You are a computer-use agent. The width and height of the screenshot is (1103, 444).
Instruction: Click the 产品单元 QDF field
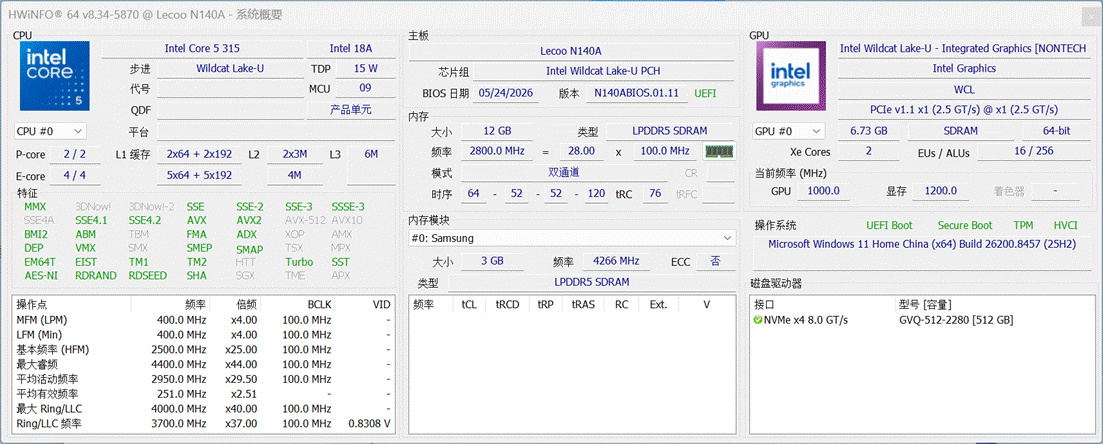click(x=350, y=110)
